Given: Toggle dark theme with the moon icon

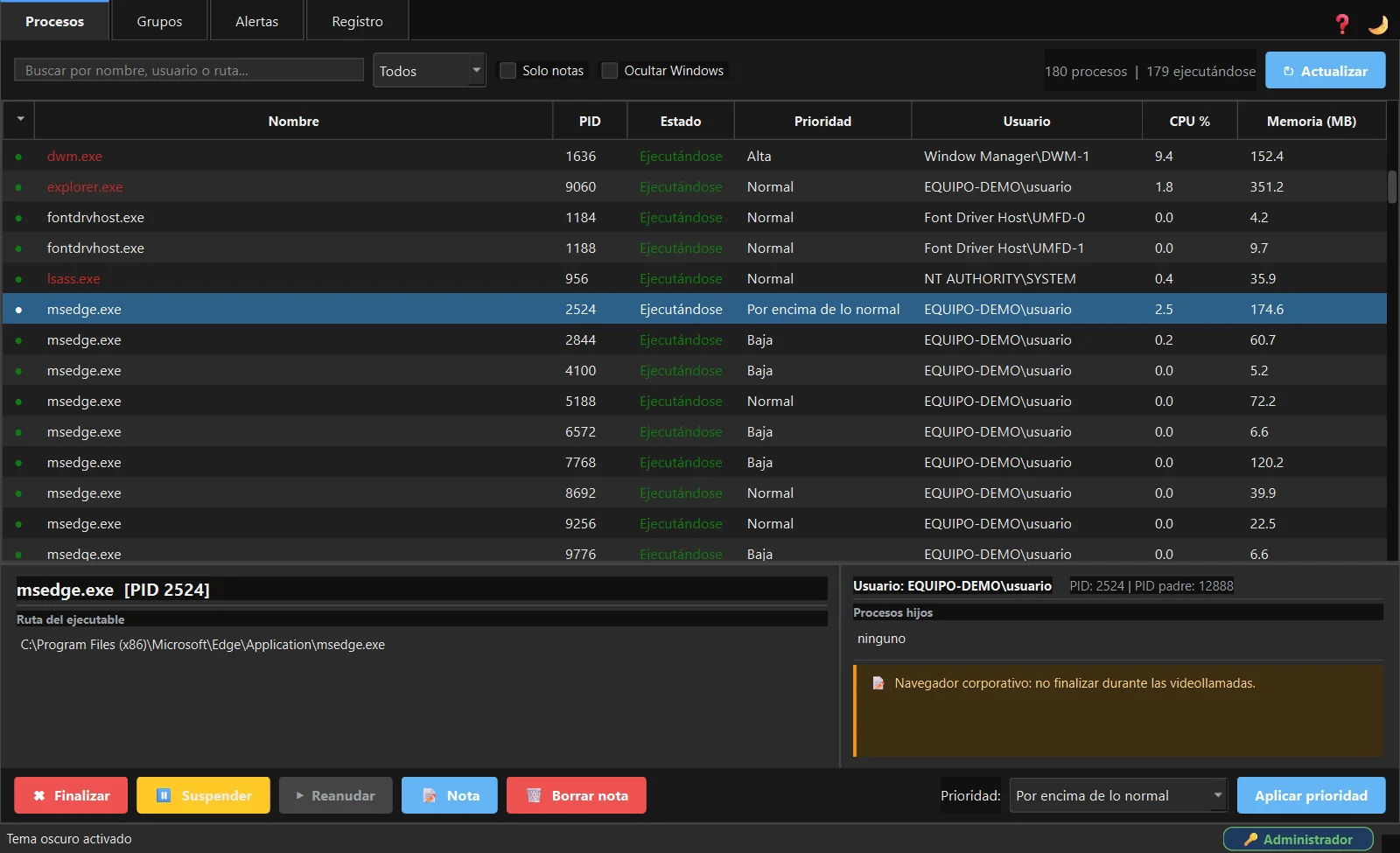Looking at the screenshot, I should [x=1378, y=24].
